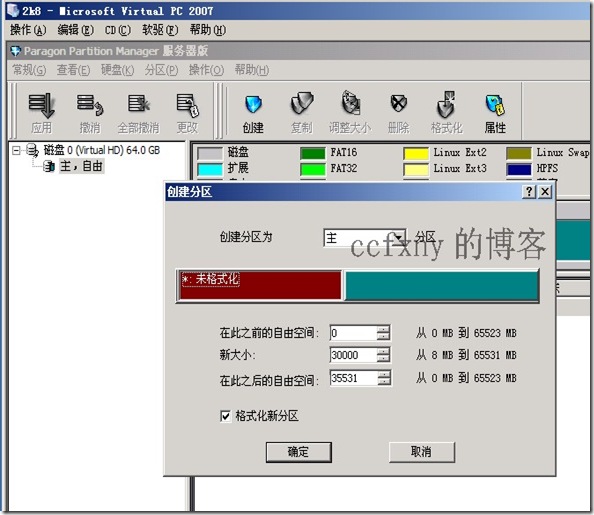The height and width of the screenshot is (515, 594).
Task: Click the navy HPFS legend swatch
Action: click(x=519, y=169)
